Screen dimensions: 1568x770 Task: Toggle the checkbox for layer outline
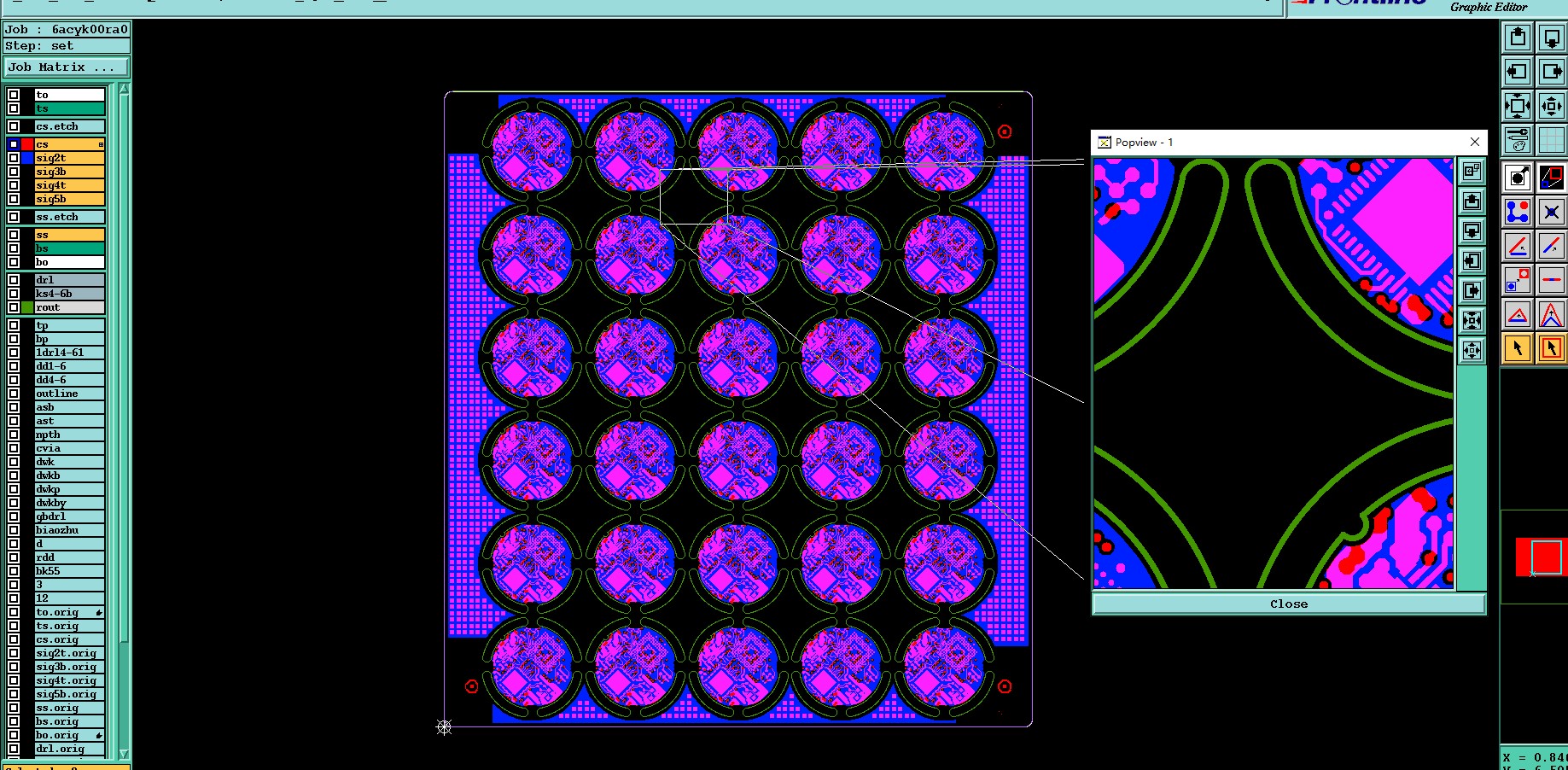tap(14, 394)
